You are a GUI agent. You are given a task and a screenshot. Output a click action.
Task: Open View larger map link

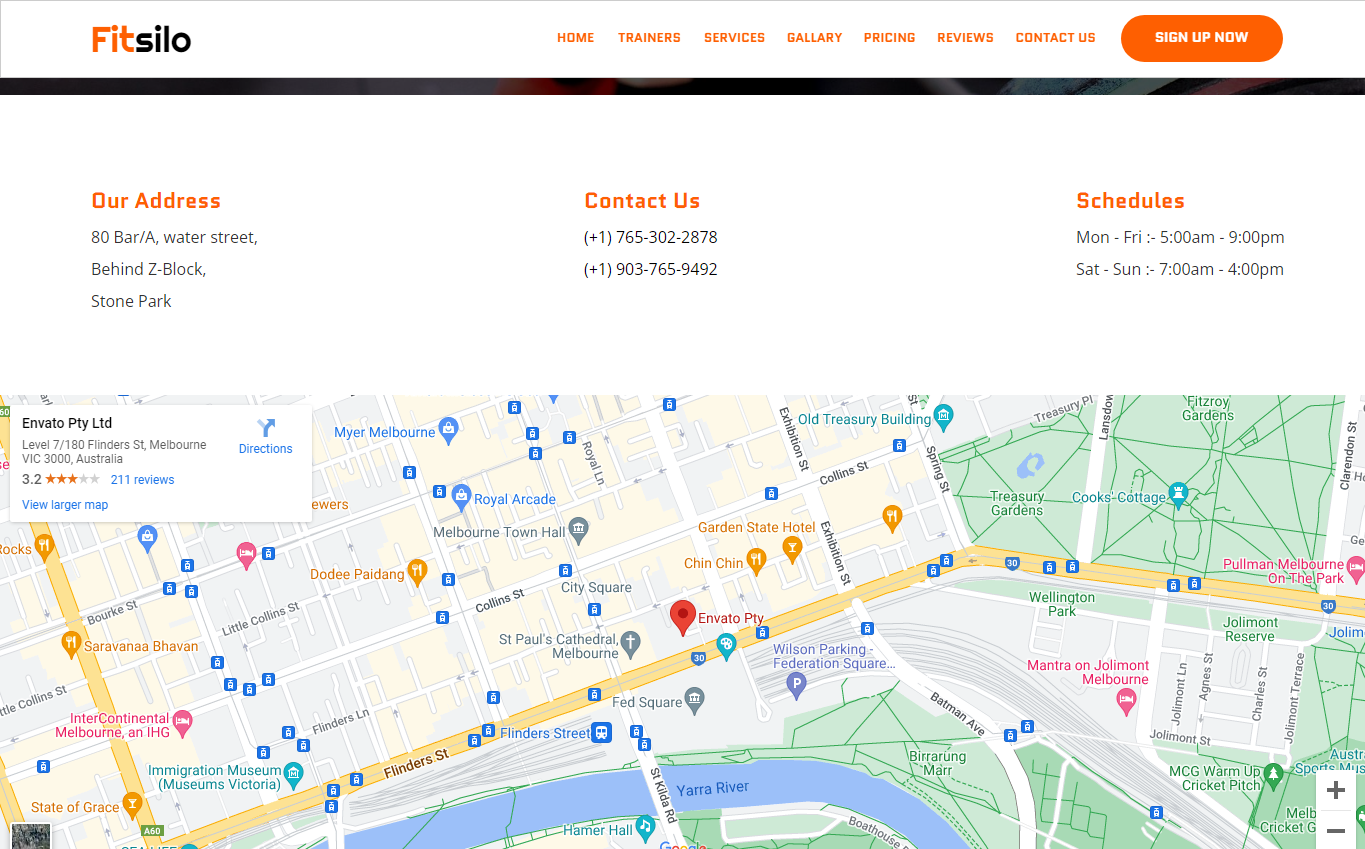tap(65, 505)
